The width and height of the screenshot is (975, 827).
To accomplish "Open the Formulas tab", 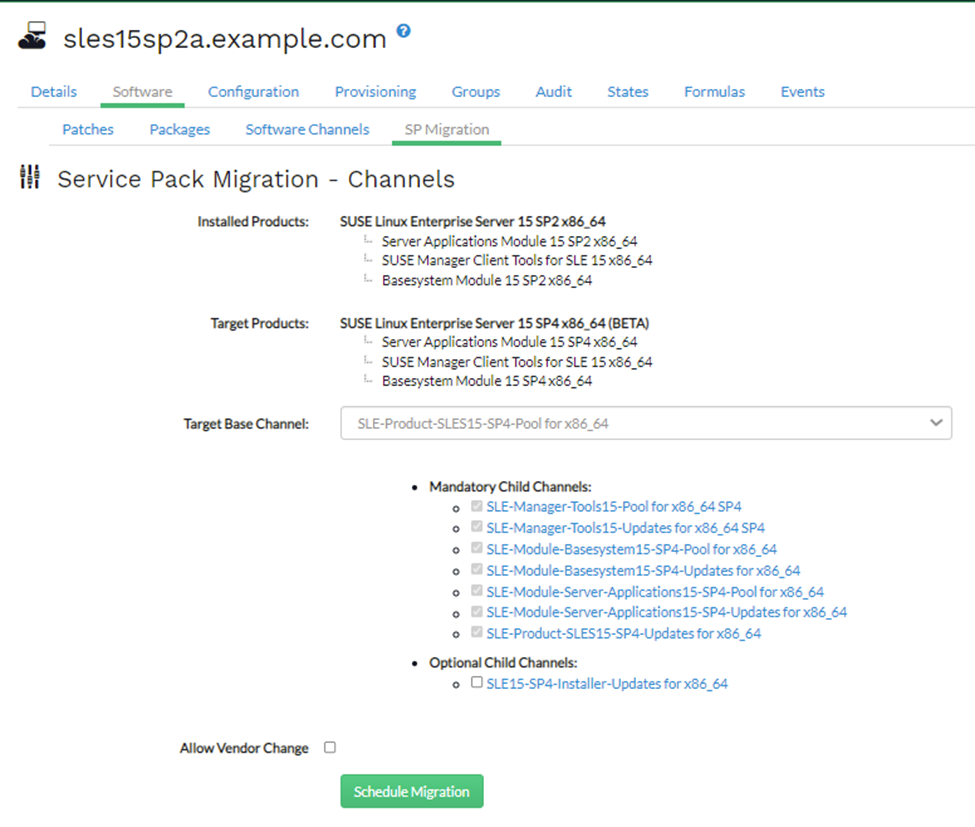I will click(714, 91).
